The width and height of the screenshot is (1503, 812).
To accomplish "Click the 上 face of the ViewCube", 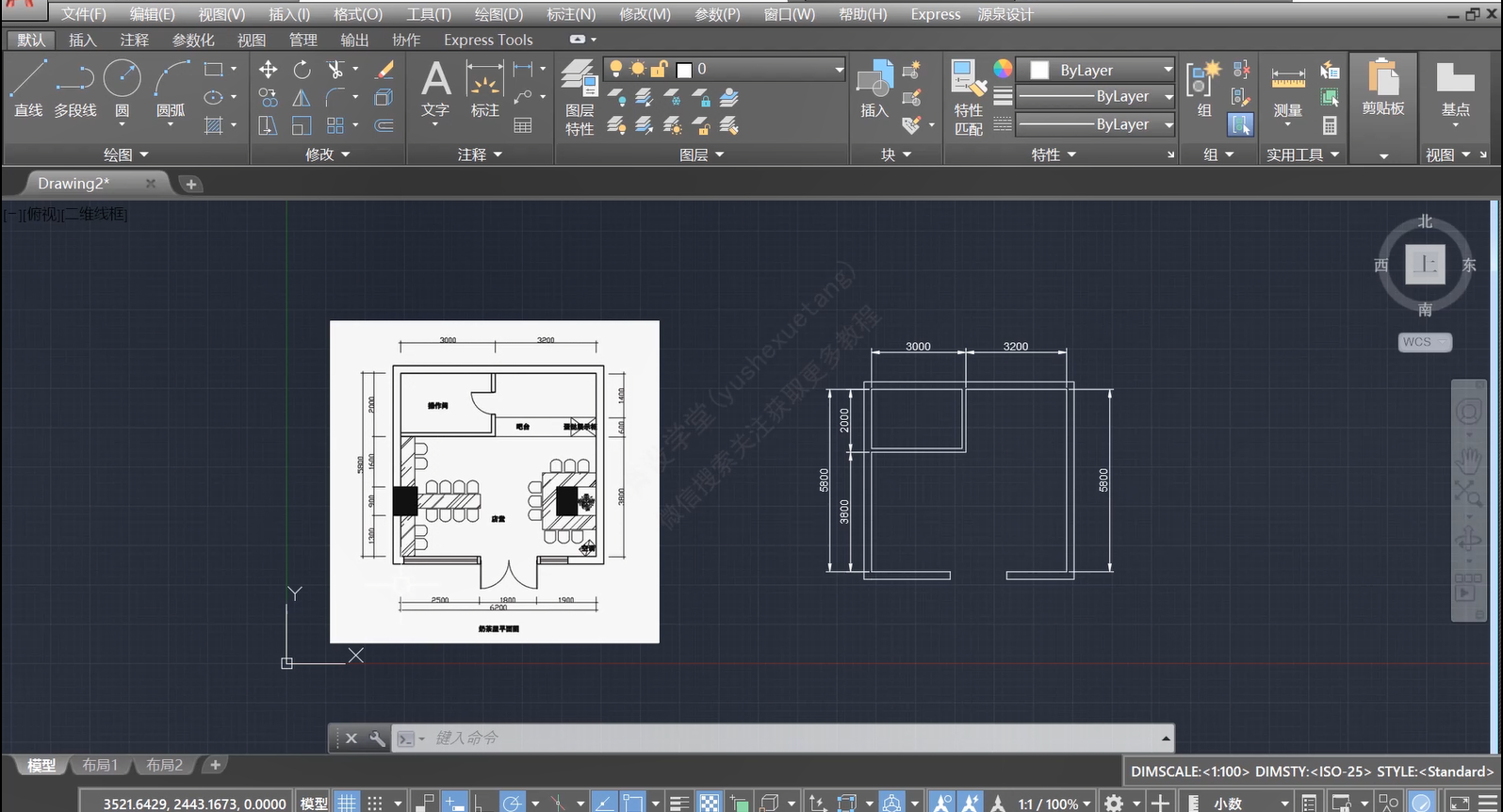I will [1425, 264].
